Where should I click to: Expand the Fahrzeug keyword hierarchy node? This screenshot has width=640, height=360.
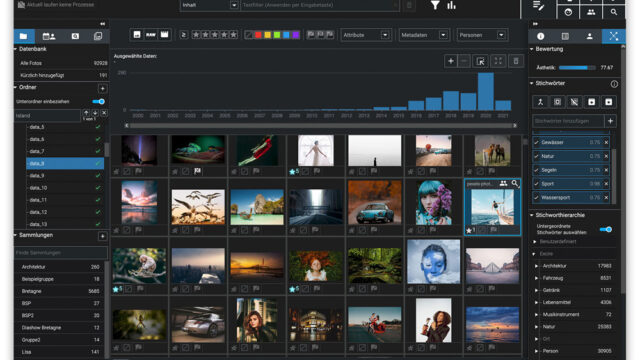pyautogui.click(x=536, y=278)
